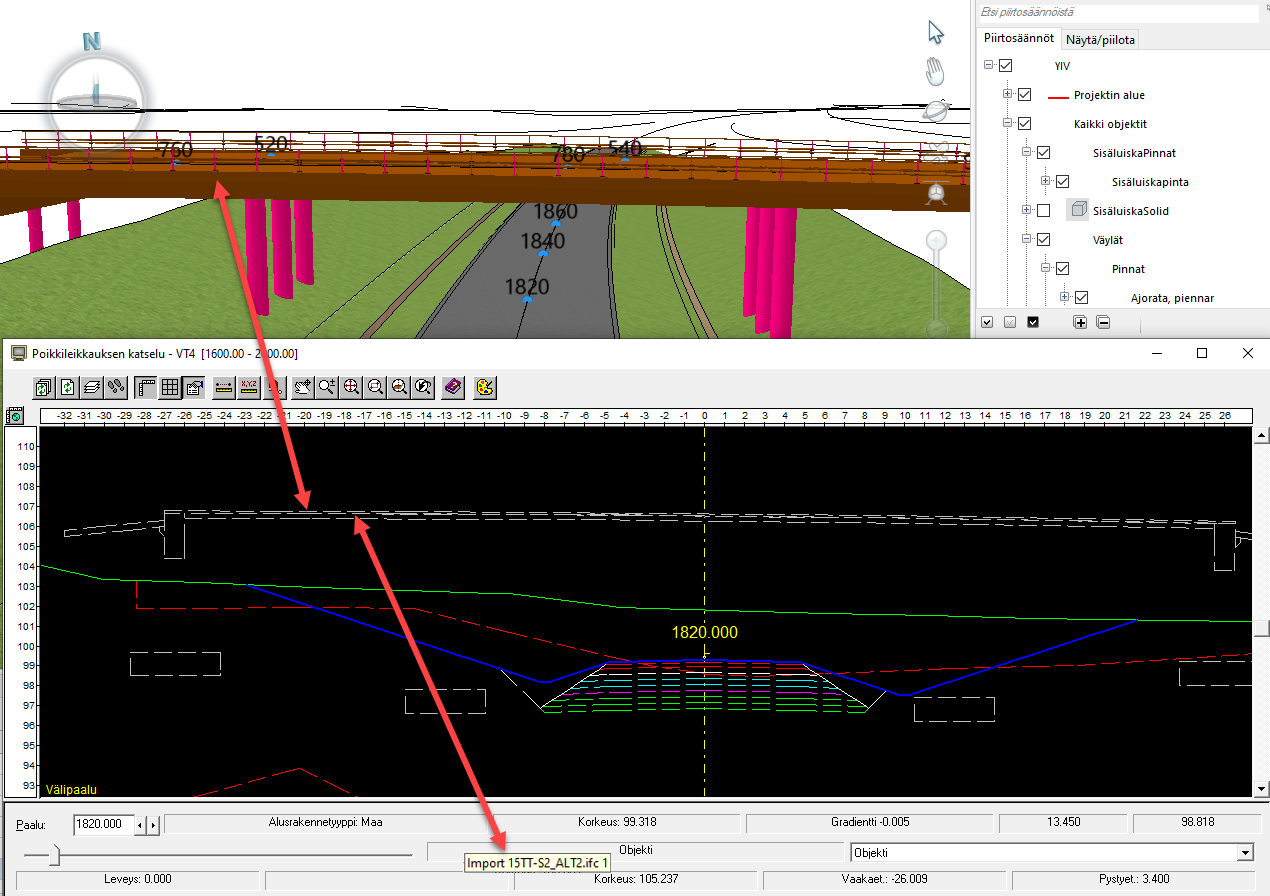Screen dimensions: 1270x896
Task: Choose the orbit planet navigation tool
Action: pos(936,110)
